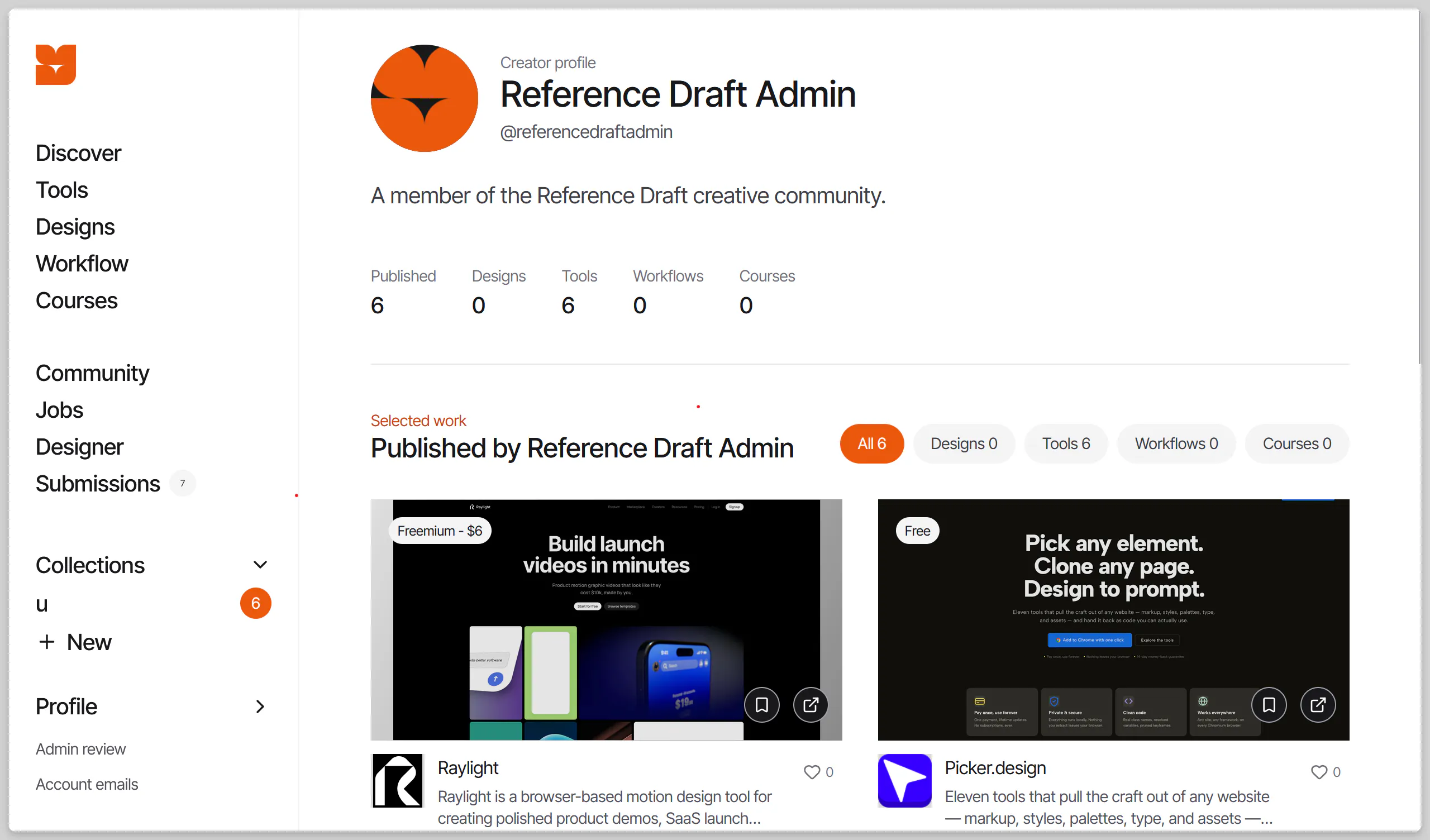Click the orange creator profile avatar
The width and height of the screenshot is (1430, 840).
click(x=425, y=98)
